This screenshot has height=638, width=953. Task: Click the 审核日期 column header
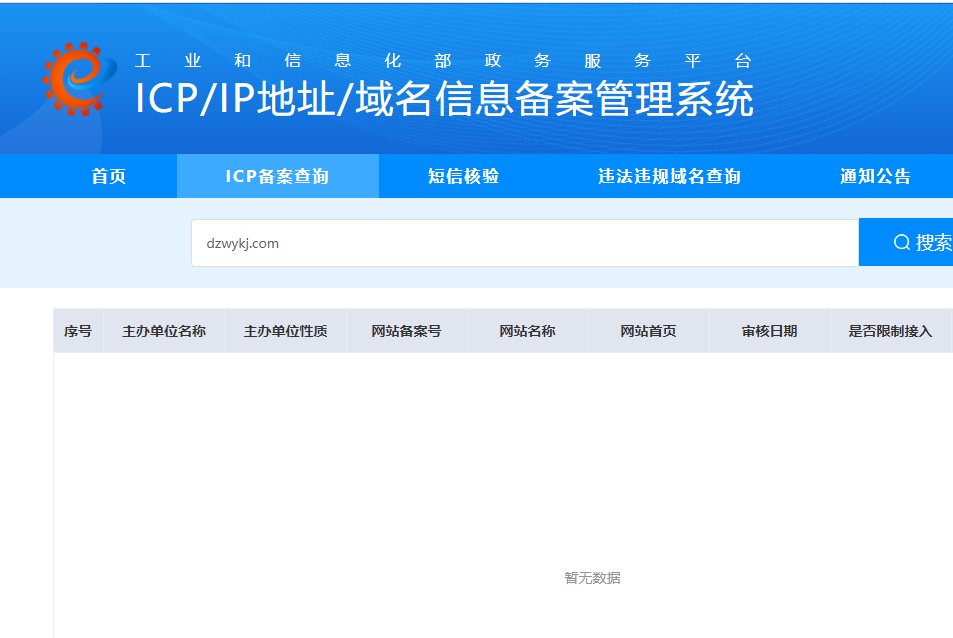click(769, 331)
